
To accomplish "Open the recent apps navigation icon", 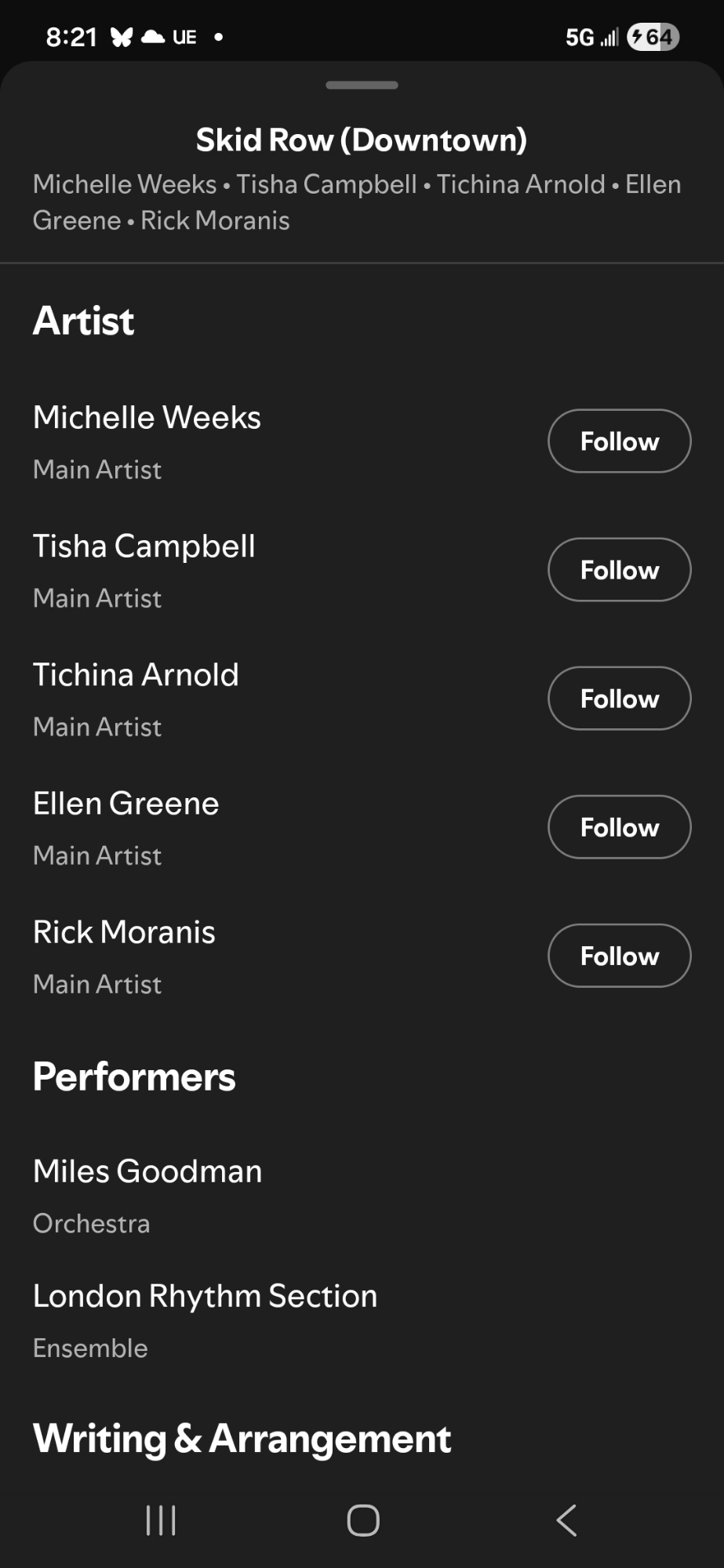I will pyautogui.click(x=161, y=1520).
